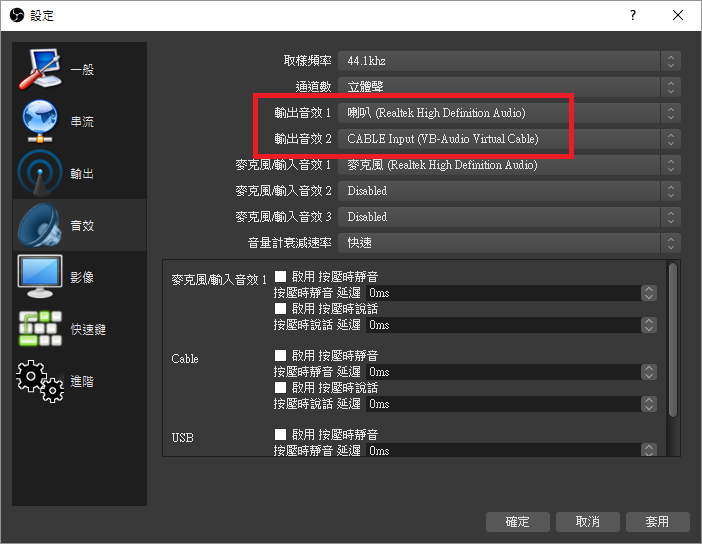Open the 麥克風/輸入音效 3 Disabled dropdown
This screenshot has width=702, height=544.
point(509,217)
